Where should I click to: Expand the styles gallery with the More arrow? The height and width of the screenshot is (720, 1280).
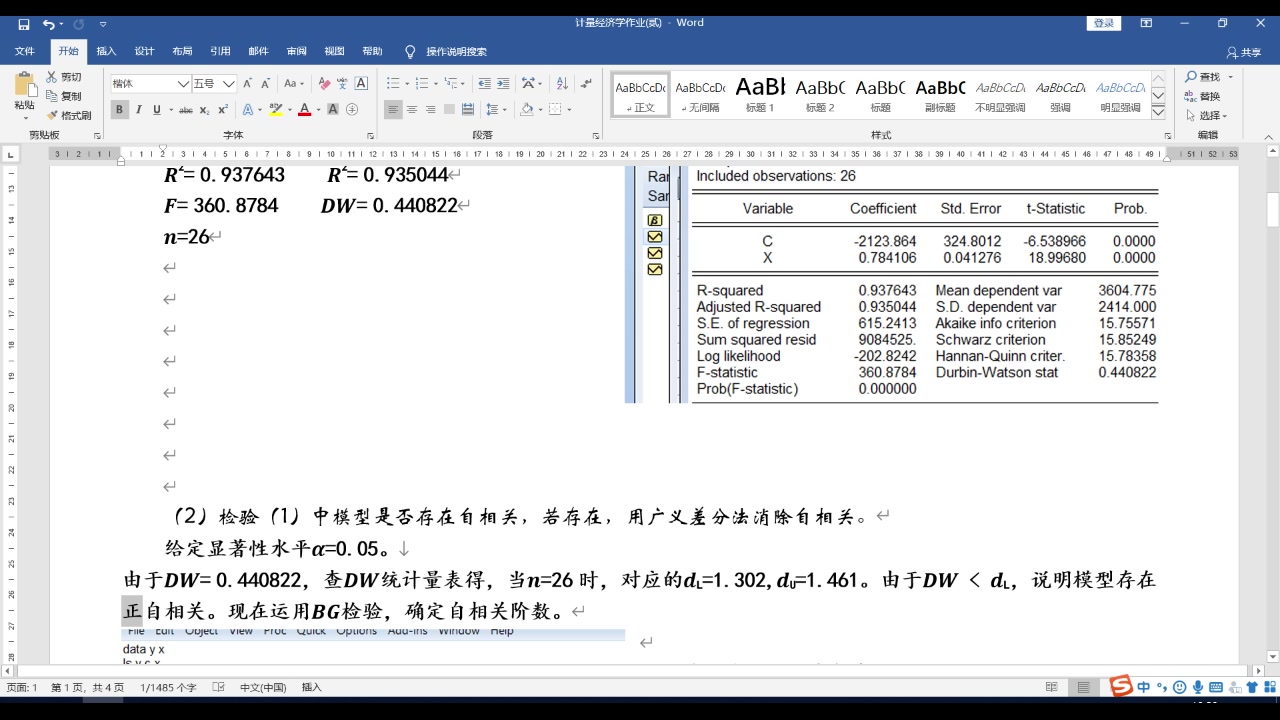point(1158,111)
